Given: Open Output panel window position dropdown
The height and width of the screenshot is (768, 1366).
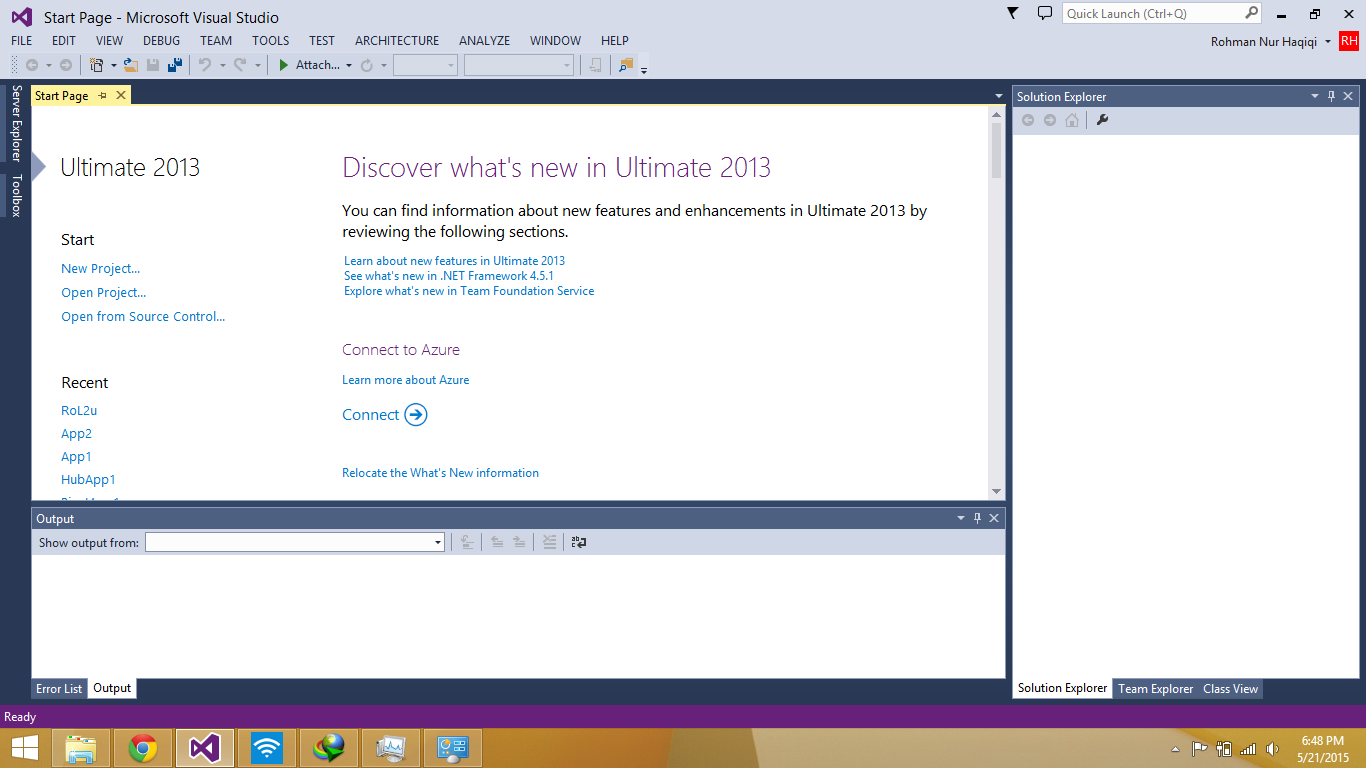Looking at the screenshot, I should 961,518.
